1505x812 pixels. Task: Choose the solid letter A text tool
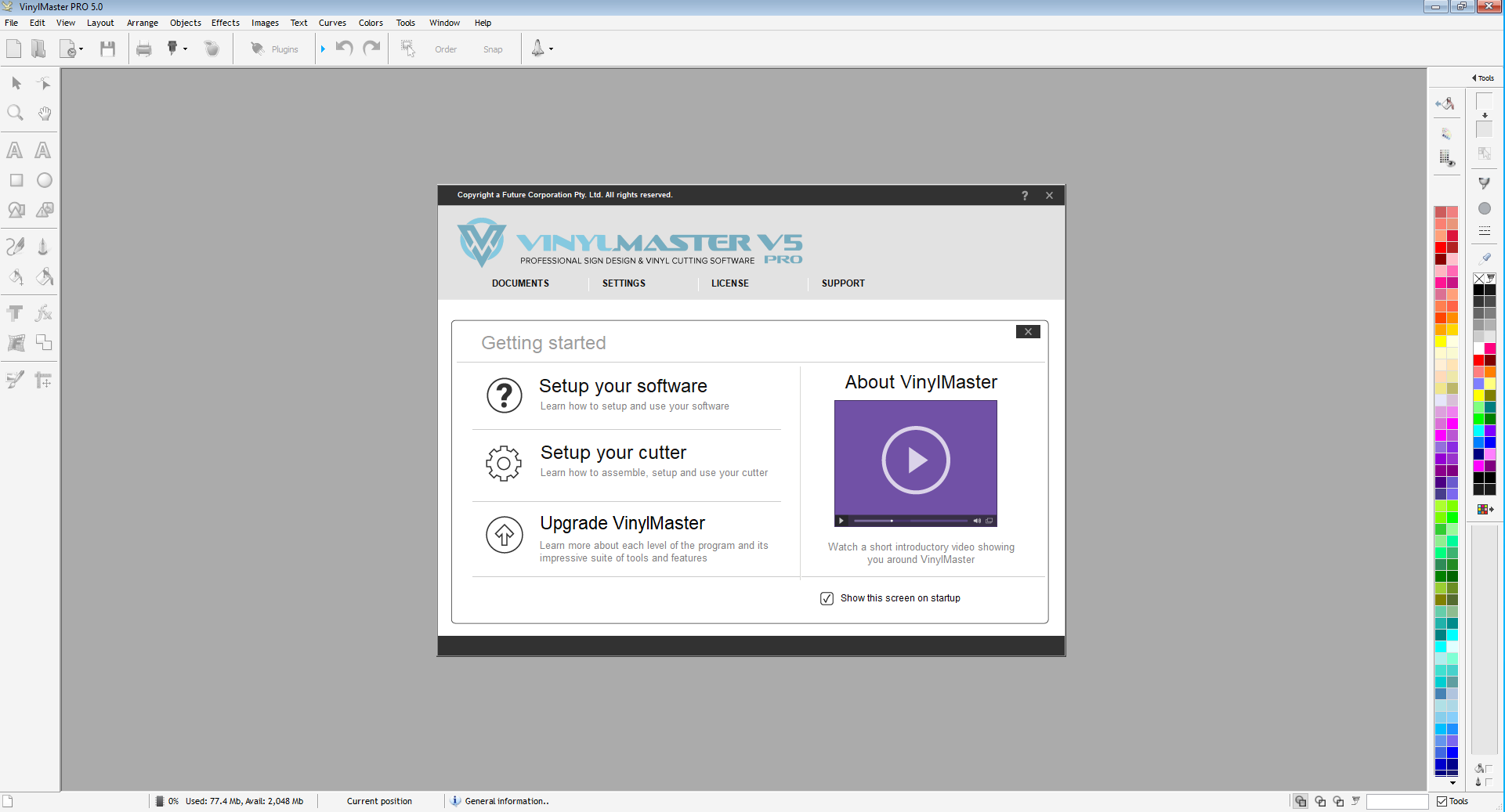click(x=15, y=150)
